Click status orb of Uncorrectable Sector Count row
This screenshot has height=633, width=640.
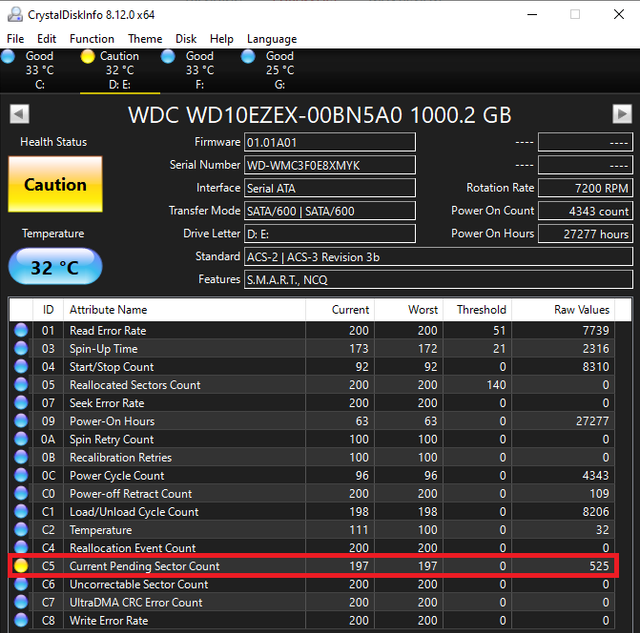(21, 584)
